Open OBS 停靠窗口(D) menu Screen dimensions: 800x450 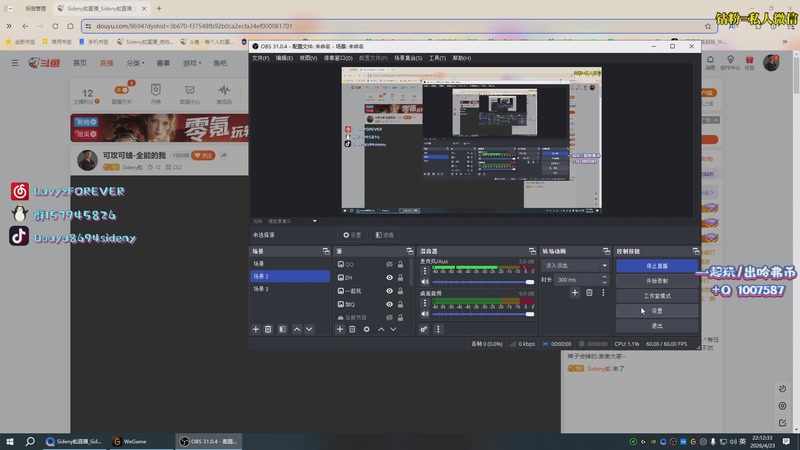coord(338,58)
